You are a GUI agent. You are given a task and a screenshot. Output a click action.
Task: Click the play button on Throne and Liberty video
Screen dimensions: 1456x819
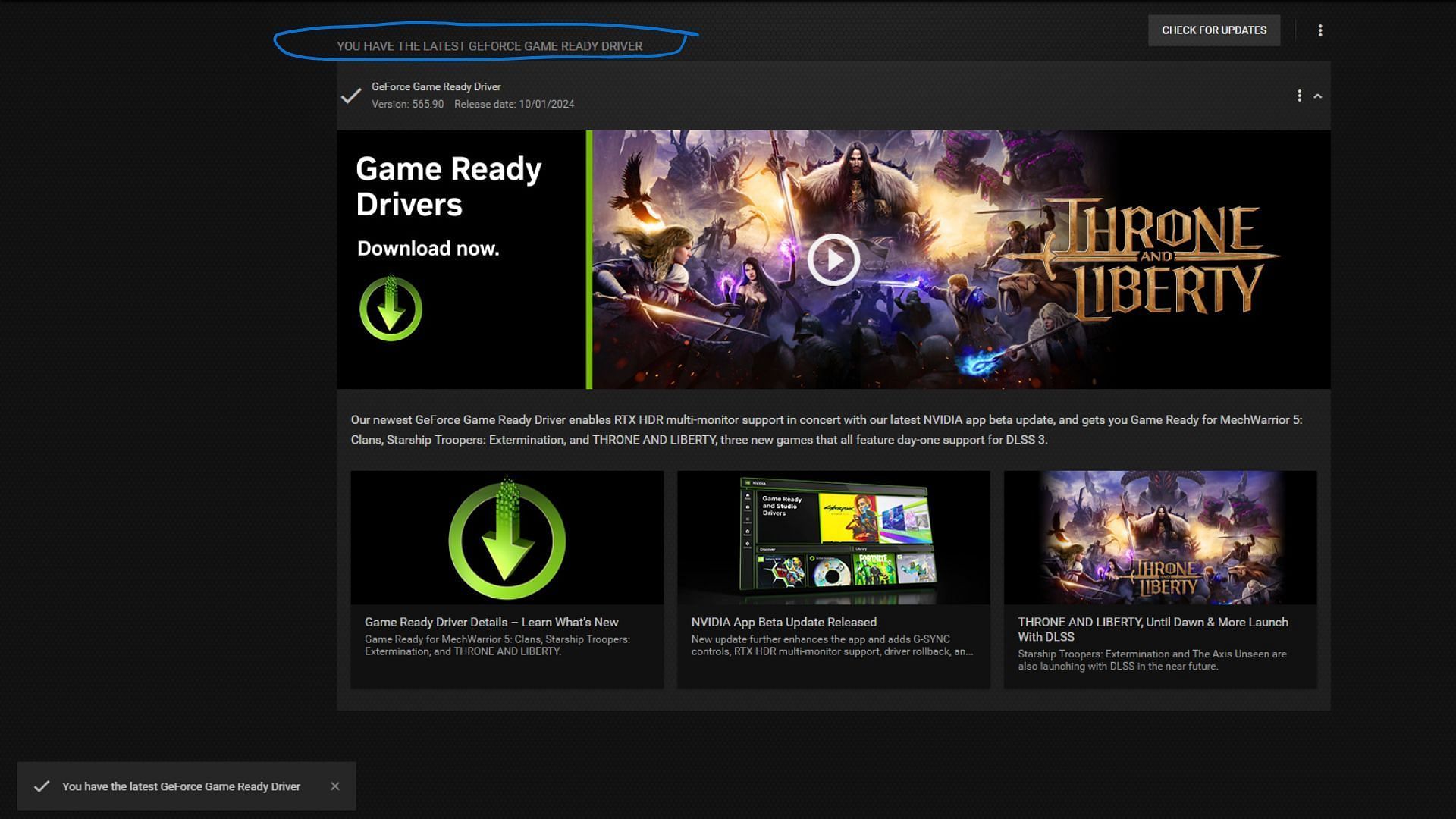[833, 259]
